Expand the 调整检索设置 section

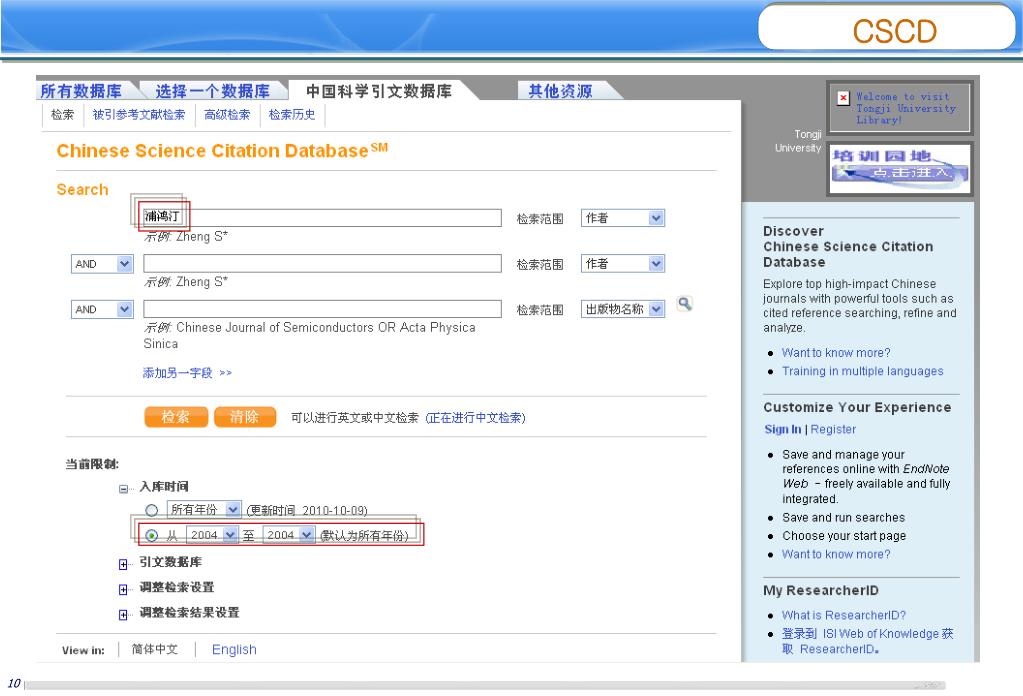(x=124, y=588)
